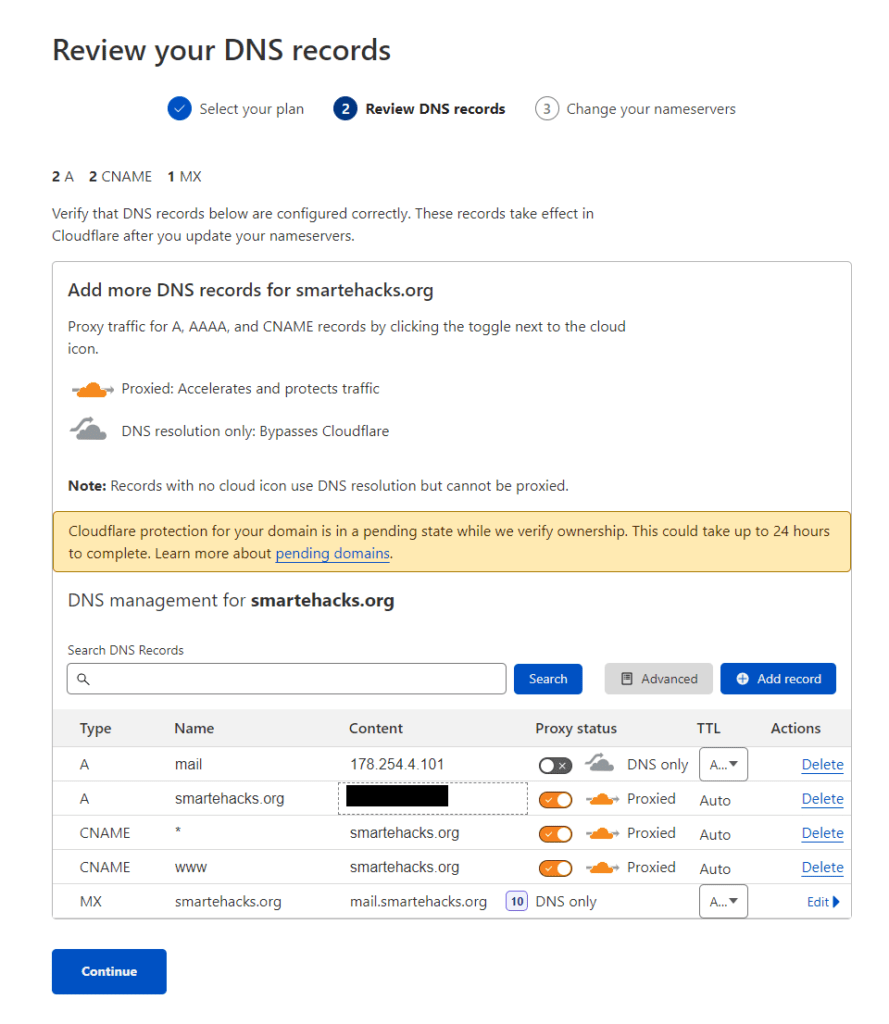Click the name smartehacks.org in the MX row
Image resolution: width=889 pixels, height=1024 pixels.
click(x=228, y=902)
